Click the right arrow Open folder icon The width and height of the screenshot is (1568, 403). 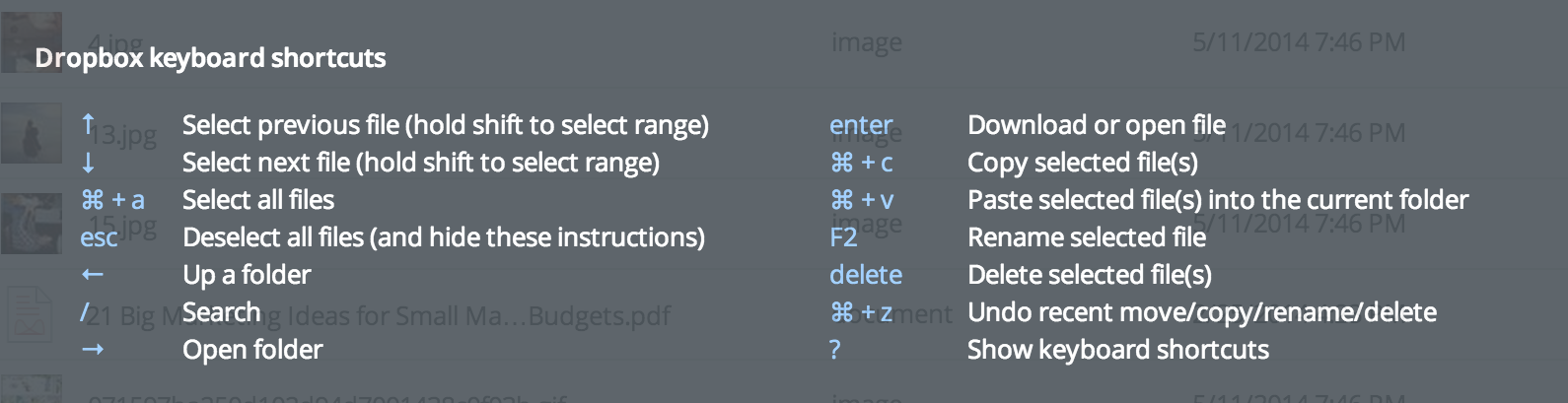93,350
